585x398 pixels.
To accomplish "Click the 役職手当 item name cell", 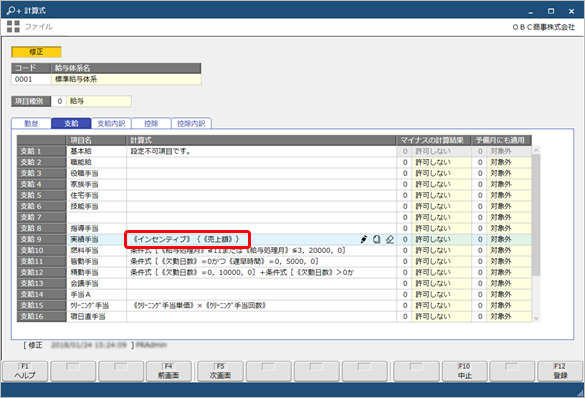I will pos(96,173).
